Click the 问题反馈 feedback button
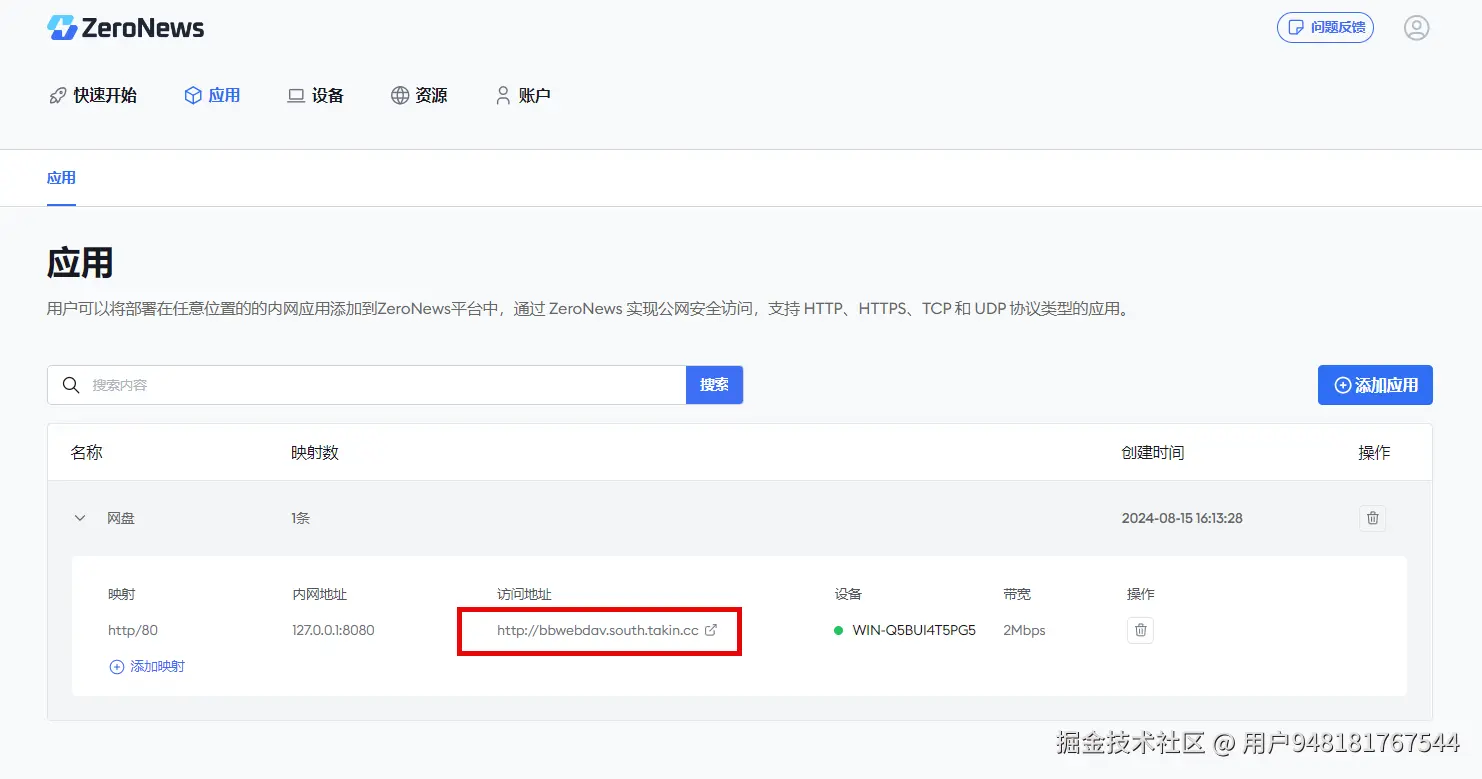The image size is (1482, 779). pos(1325,28)
